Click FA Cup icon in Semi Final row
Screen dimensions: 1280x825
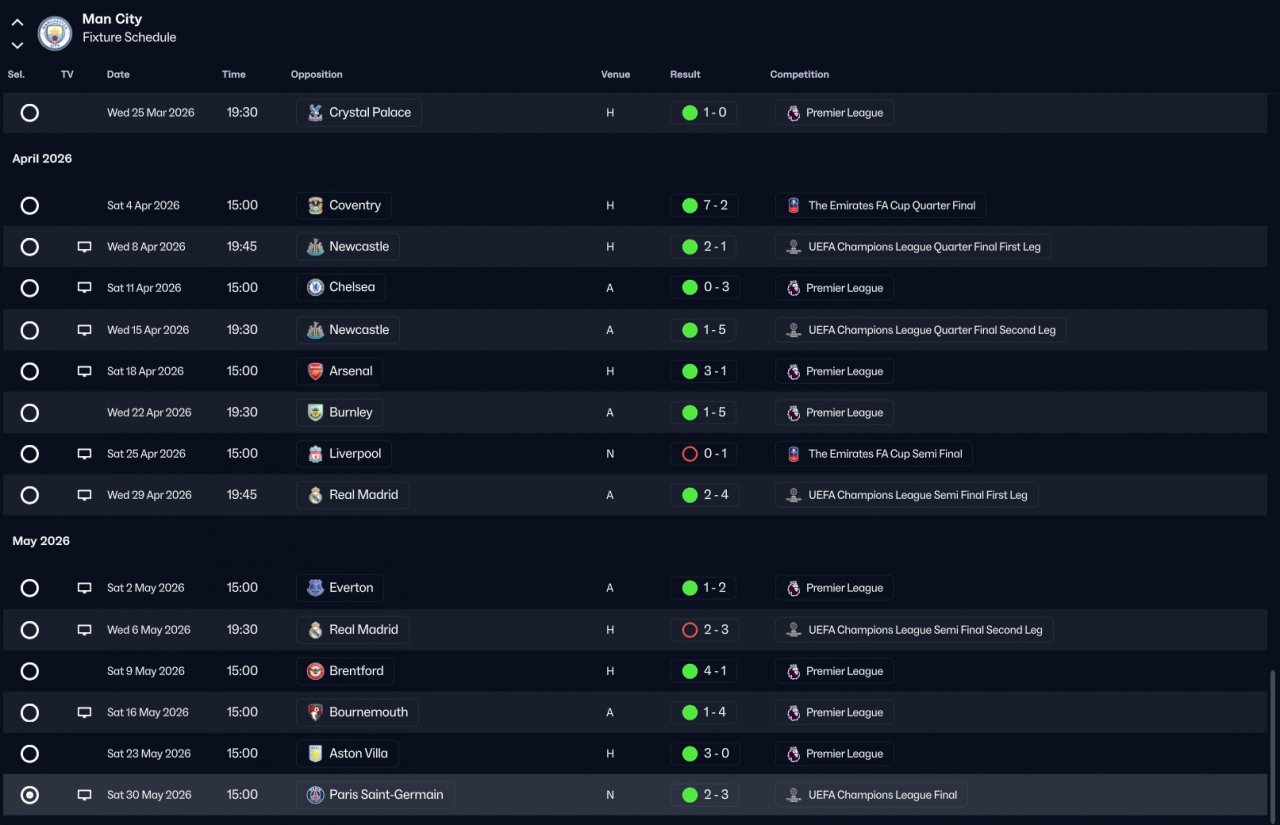pyautogui.click(x=793, y=454)
